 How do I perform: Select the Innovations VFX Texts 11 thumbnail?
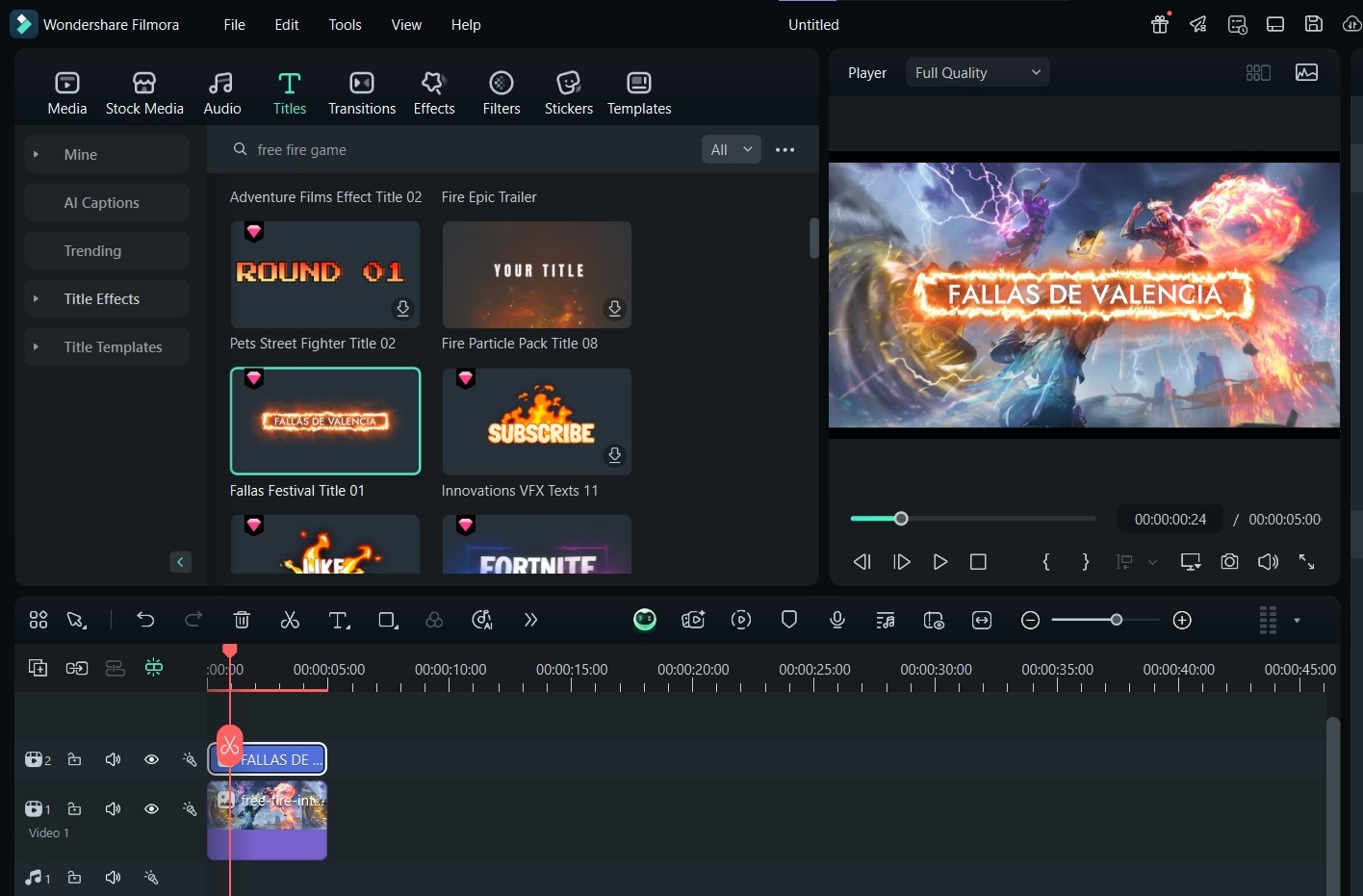point(537,422)
